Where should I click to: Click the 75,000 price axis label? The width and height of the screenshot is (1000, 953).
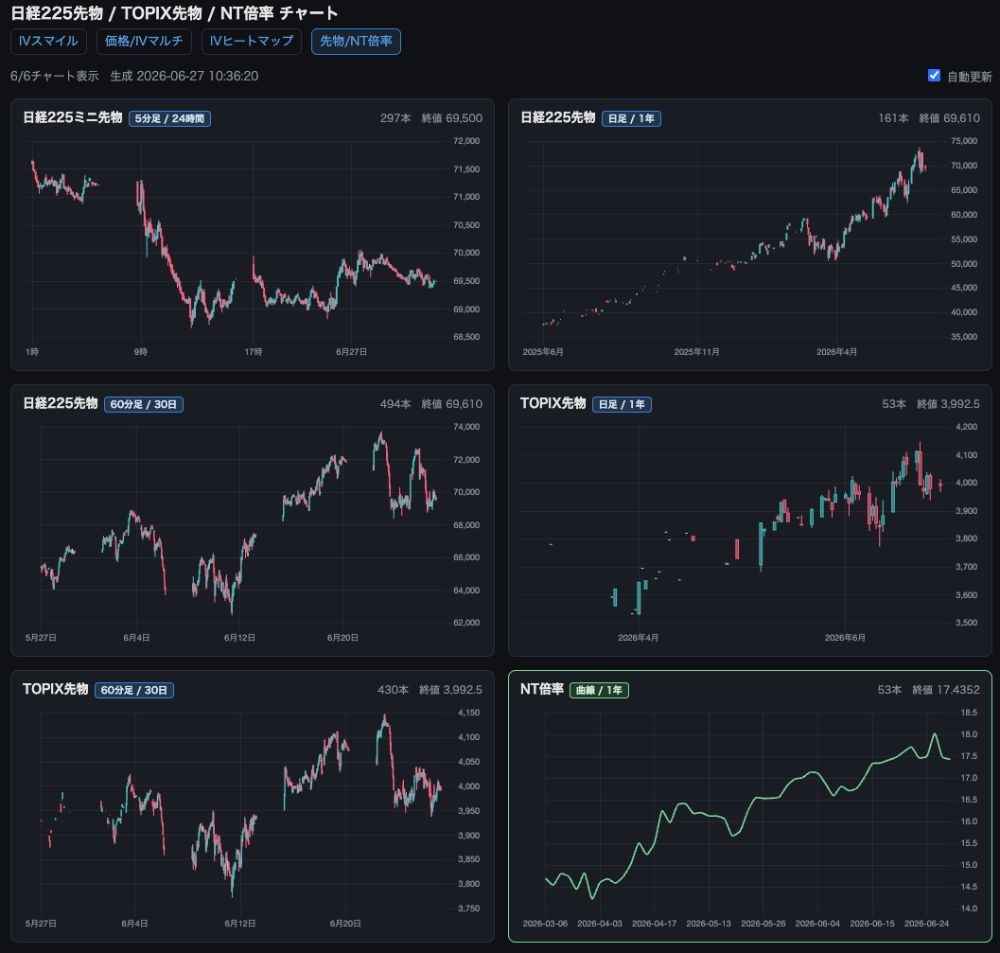(x=964, y=141)
